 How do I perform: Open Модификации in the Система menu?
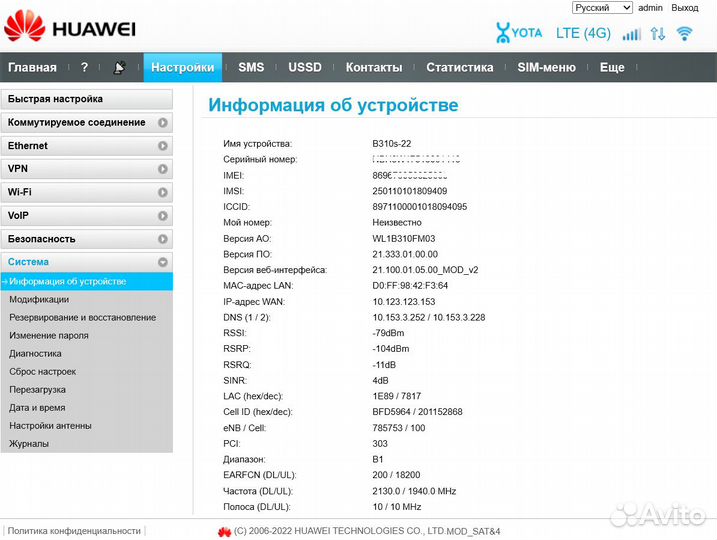click(x=39, y=299)
